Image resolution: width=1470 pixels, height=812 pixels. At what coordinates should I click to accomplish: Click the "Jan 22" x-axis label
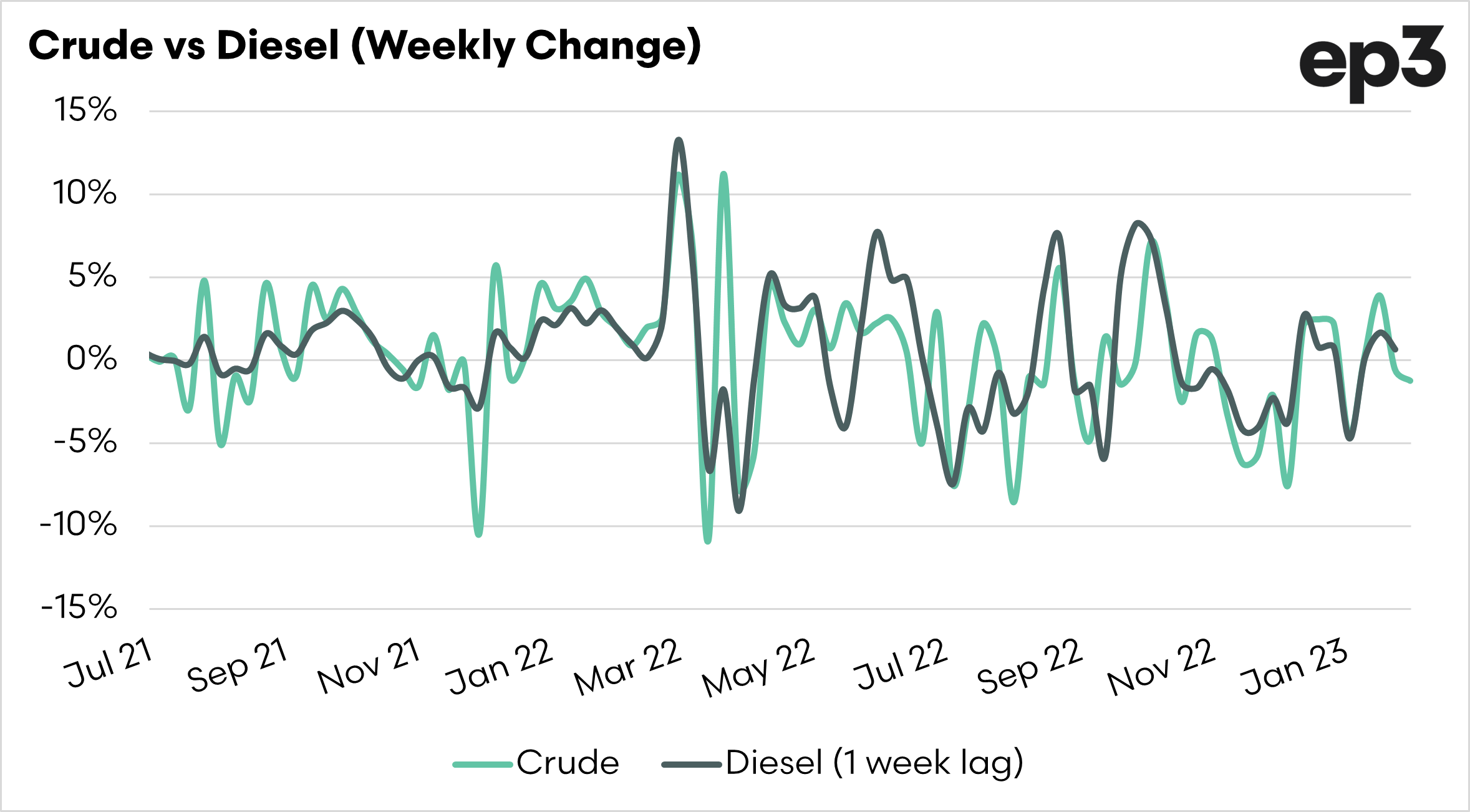500,666
